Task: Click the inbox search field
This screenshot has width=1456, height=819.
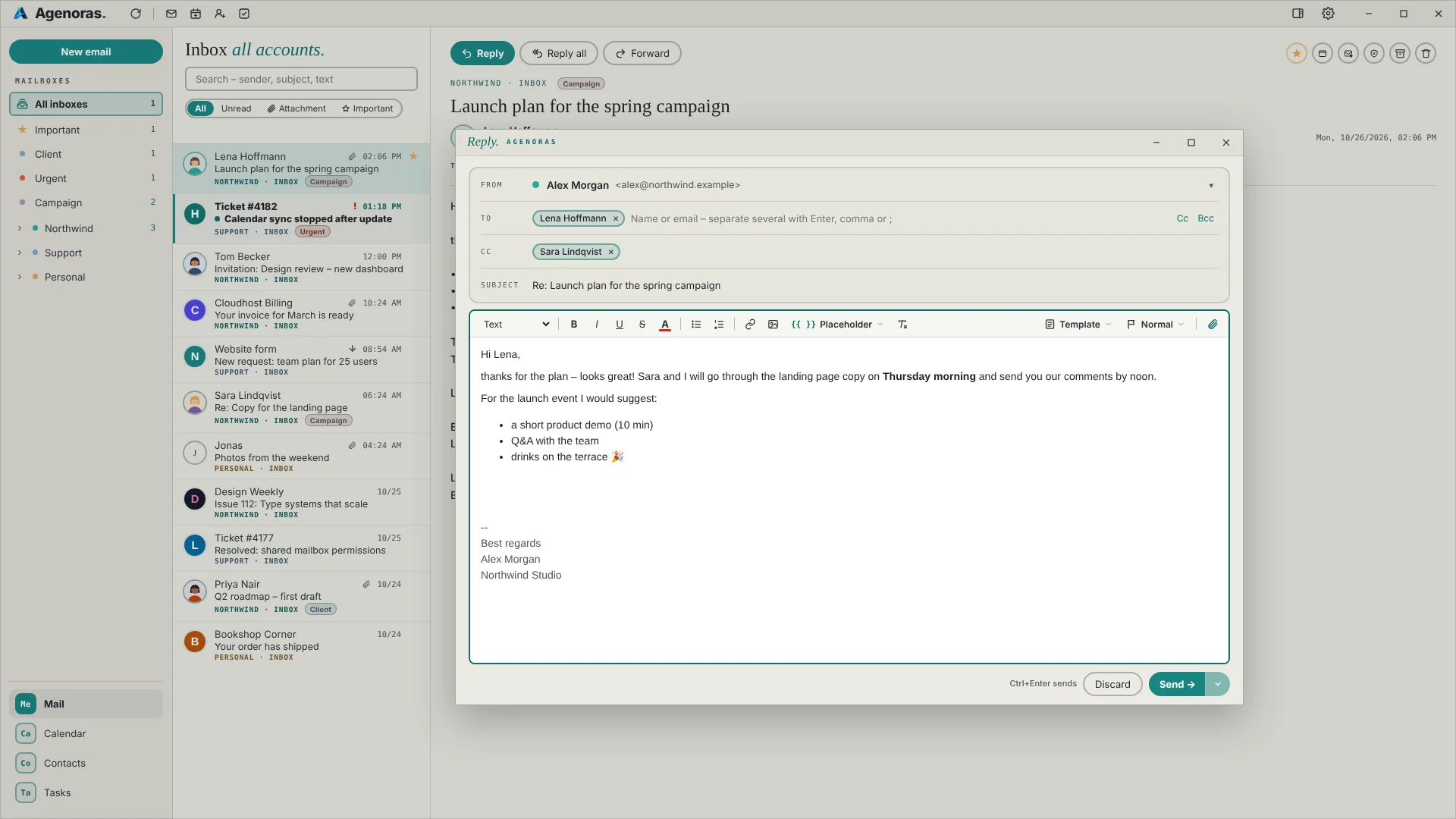Action: pos(301,79)
